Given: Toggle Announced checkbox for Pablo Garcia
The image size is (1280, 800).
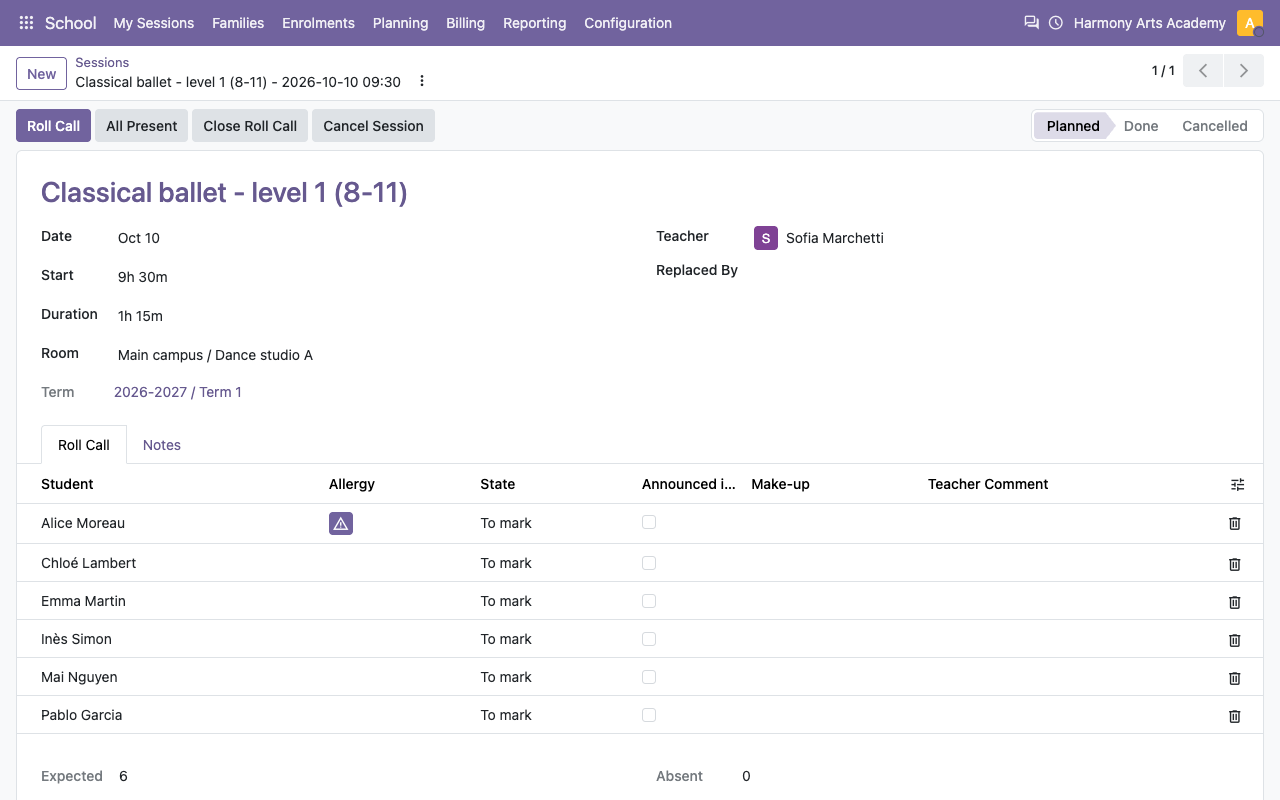Looking at the screenshot, I should 649,715.
